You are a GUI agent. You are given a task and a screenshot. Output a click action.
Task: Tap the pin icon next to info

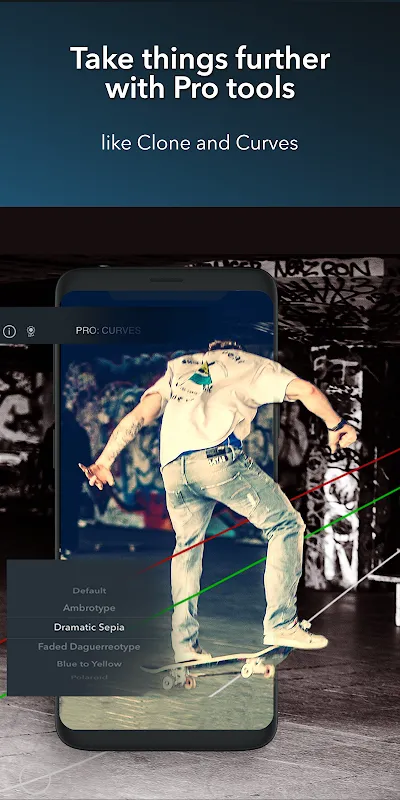31,332
